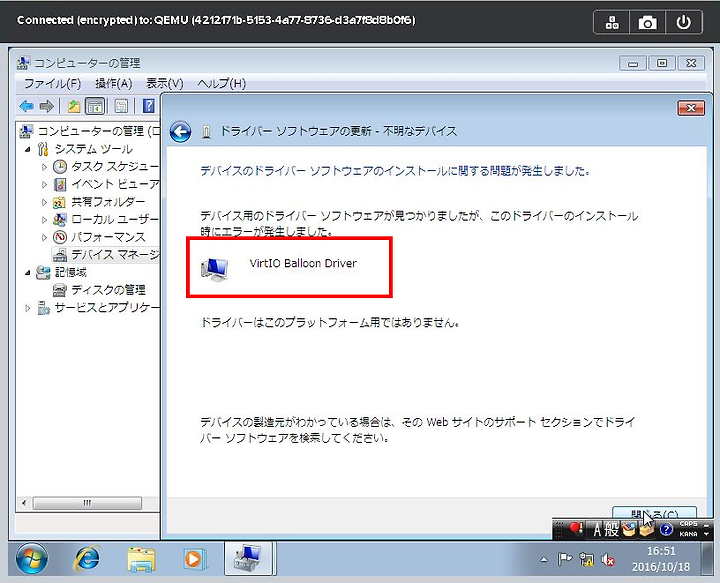Expand the ローカル ユーザー node
The width and height of the screenshot is (720, 583).
tap(45, 220)
